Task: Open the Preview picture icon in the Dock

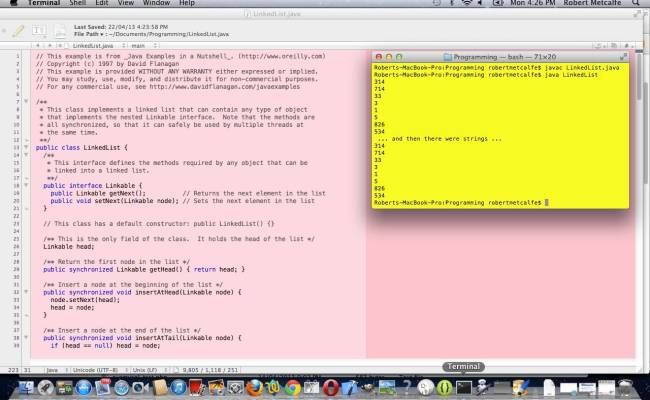Action: (x=387, y=388)
